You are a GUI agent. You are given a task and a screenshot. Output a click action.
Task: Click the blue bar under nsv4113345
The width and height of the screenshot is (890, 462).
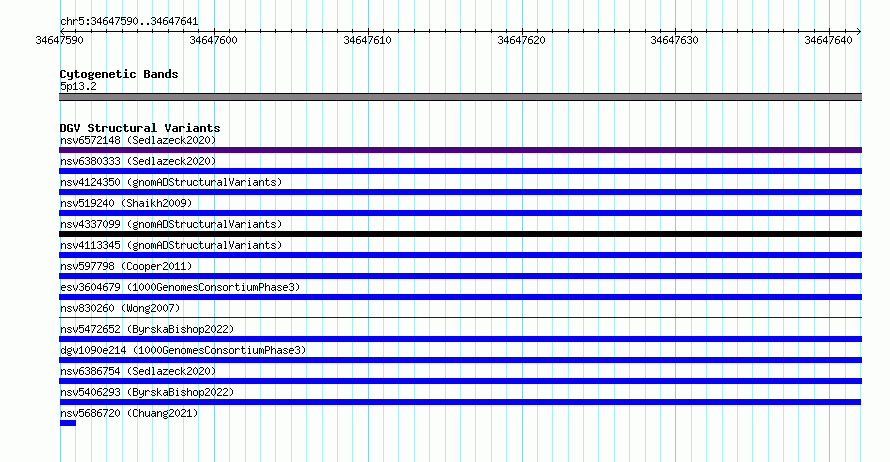click(x=460, y=255)
